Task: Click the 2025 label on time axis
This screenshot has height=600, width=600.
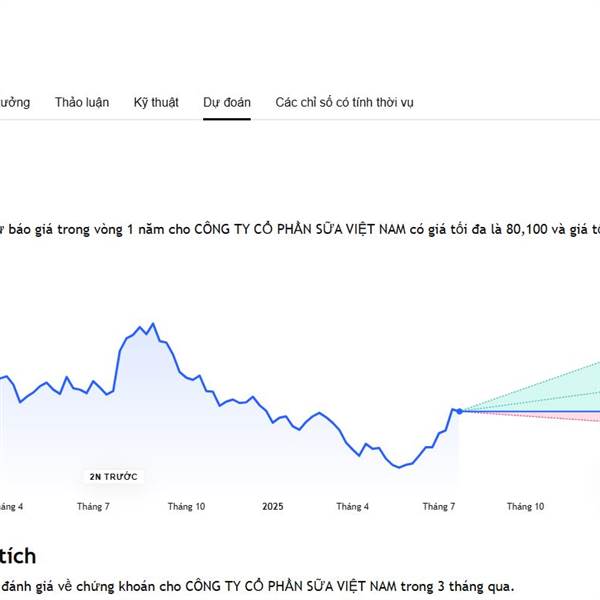Action: [273, 507]
